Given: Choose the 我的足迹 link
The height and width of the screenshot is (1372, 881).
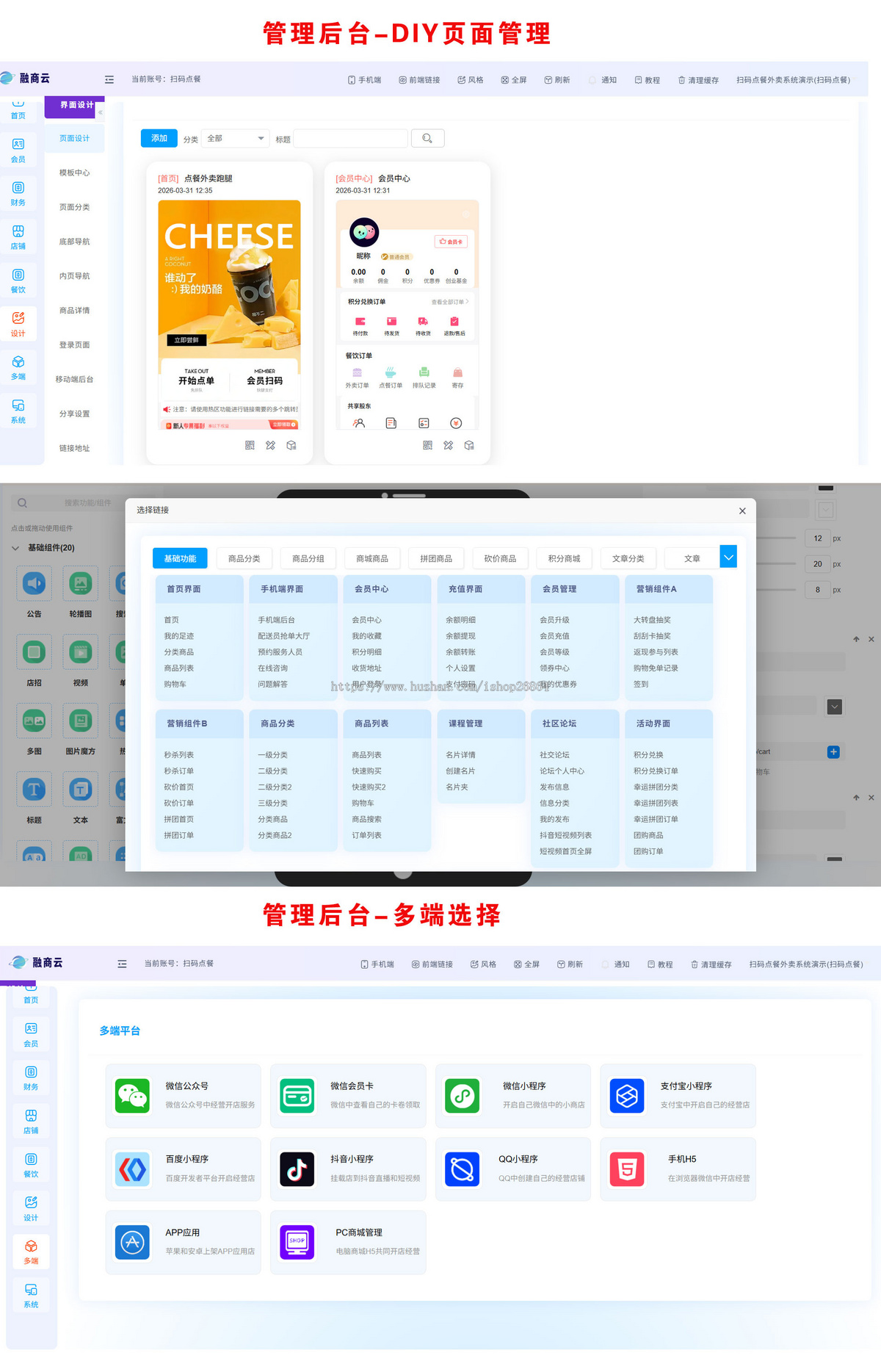Looking at the screenshot, I should pos(179,636).
